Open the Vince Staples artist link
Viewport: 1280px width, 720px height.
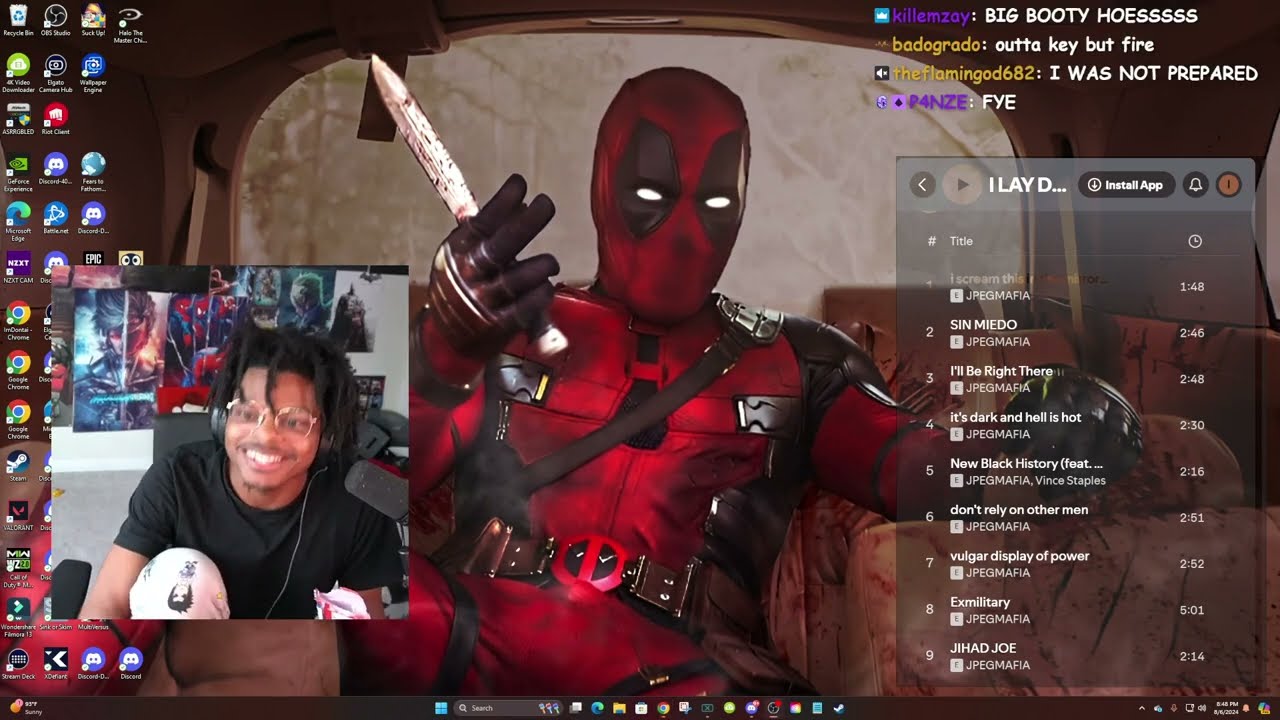pos(1072,481)
